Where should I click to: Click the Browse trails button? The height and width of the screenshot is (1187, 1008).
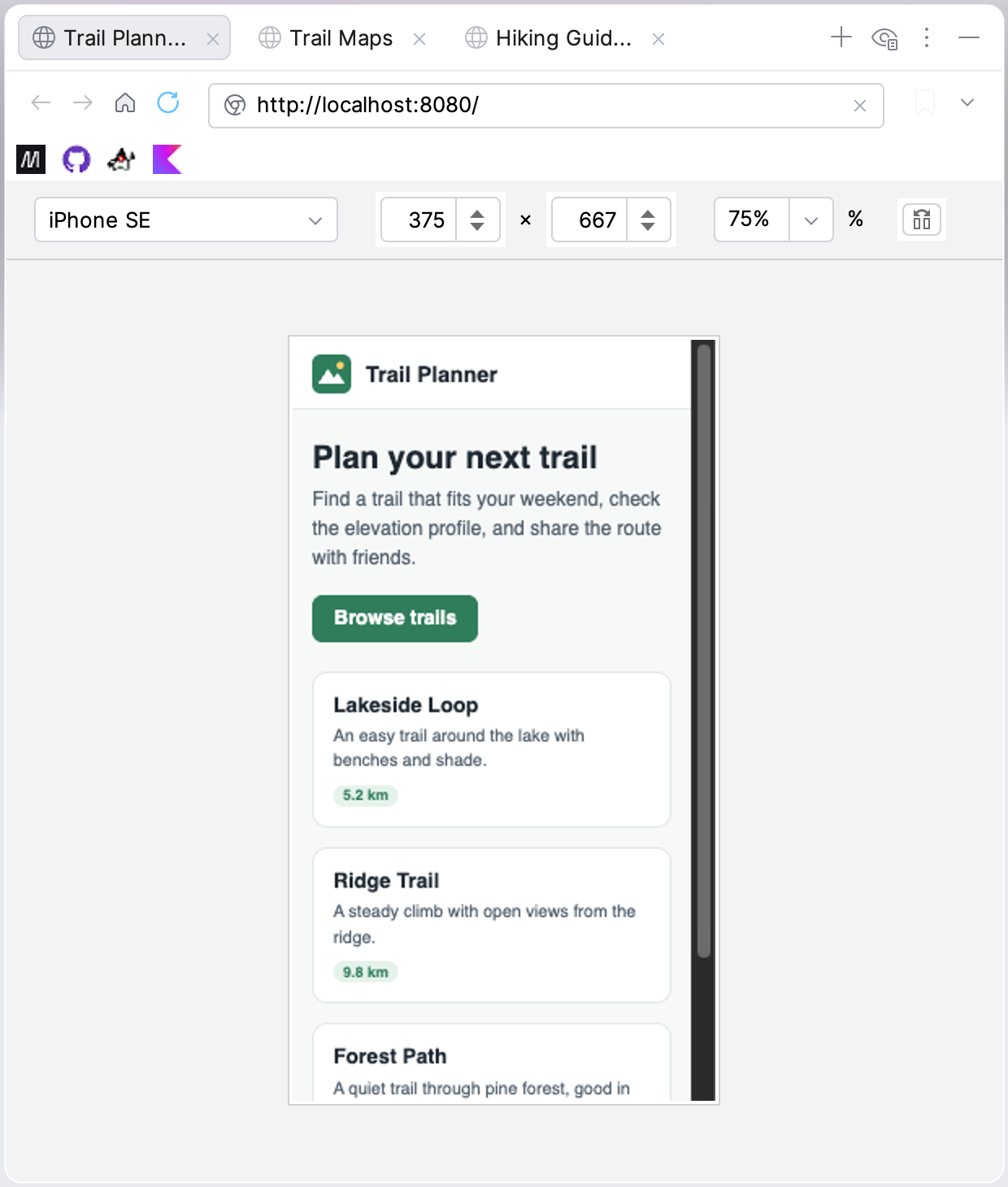pyautogui.click(x=395, y=619)
